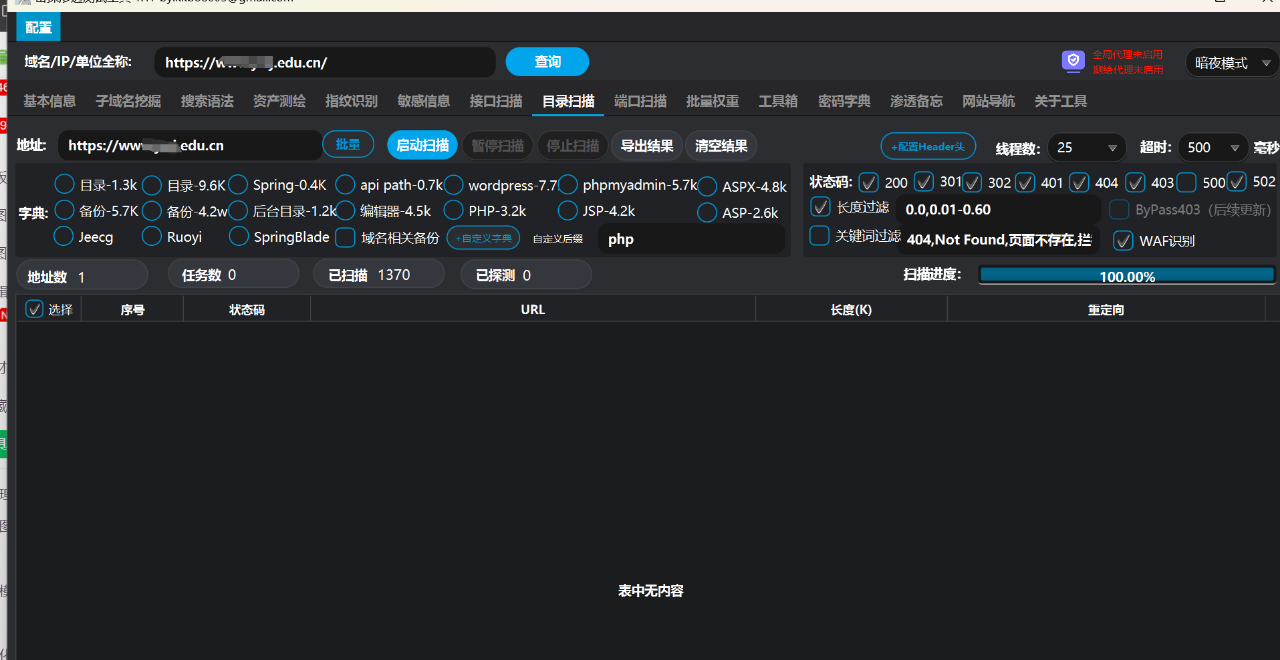Click the 自定义后缀 field containing php
The height and width of the screenshot is (660, 1280).
pyautogui.click(x=691, y=239)
